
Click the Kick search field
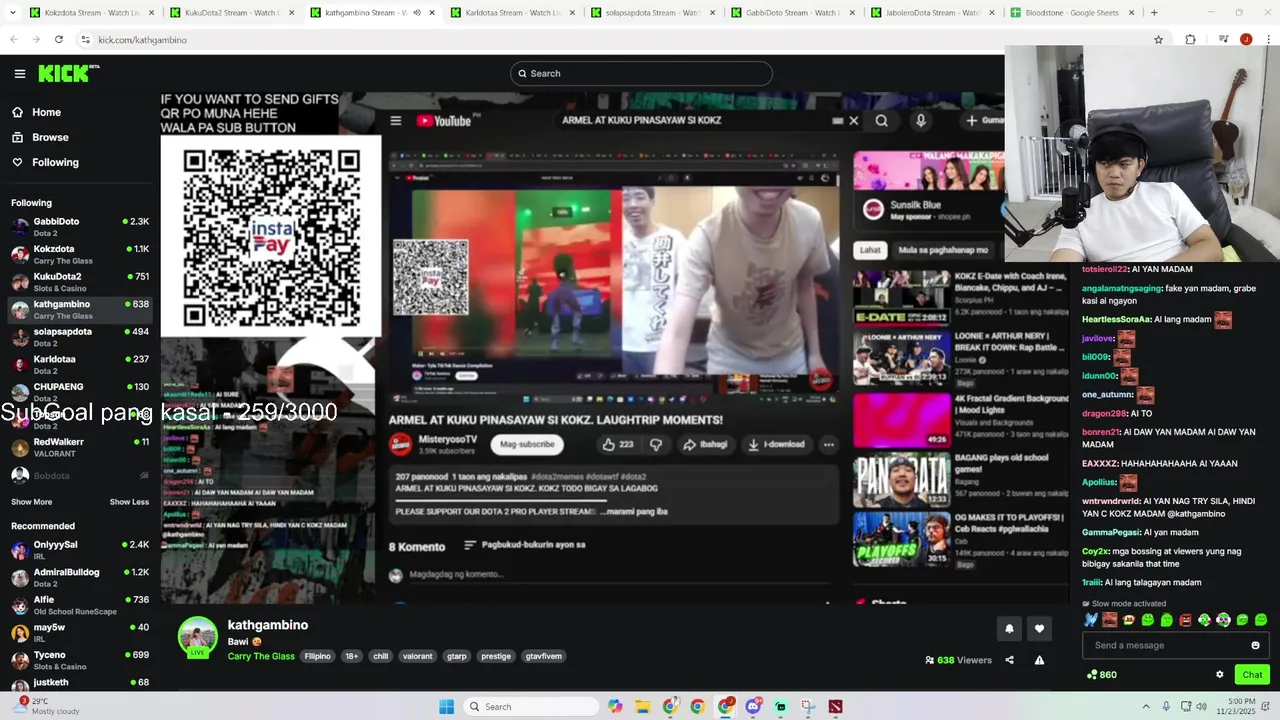(641, 73)
